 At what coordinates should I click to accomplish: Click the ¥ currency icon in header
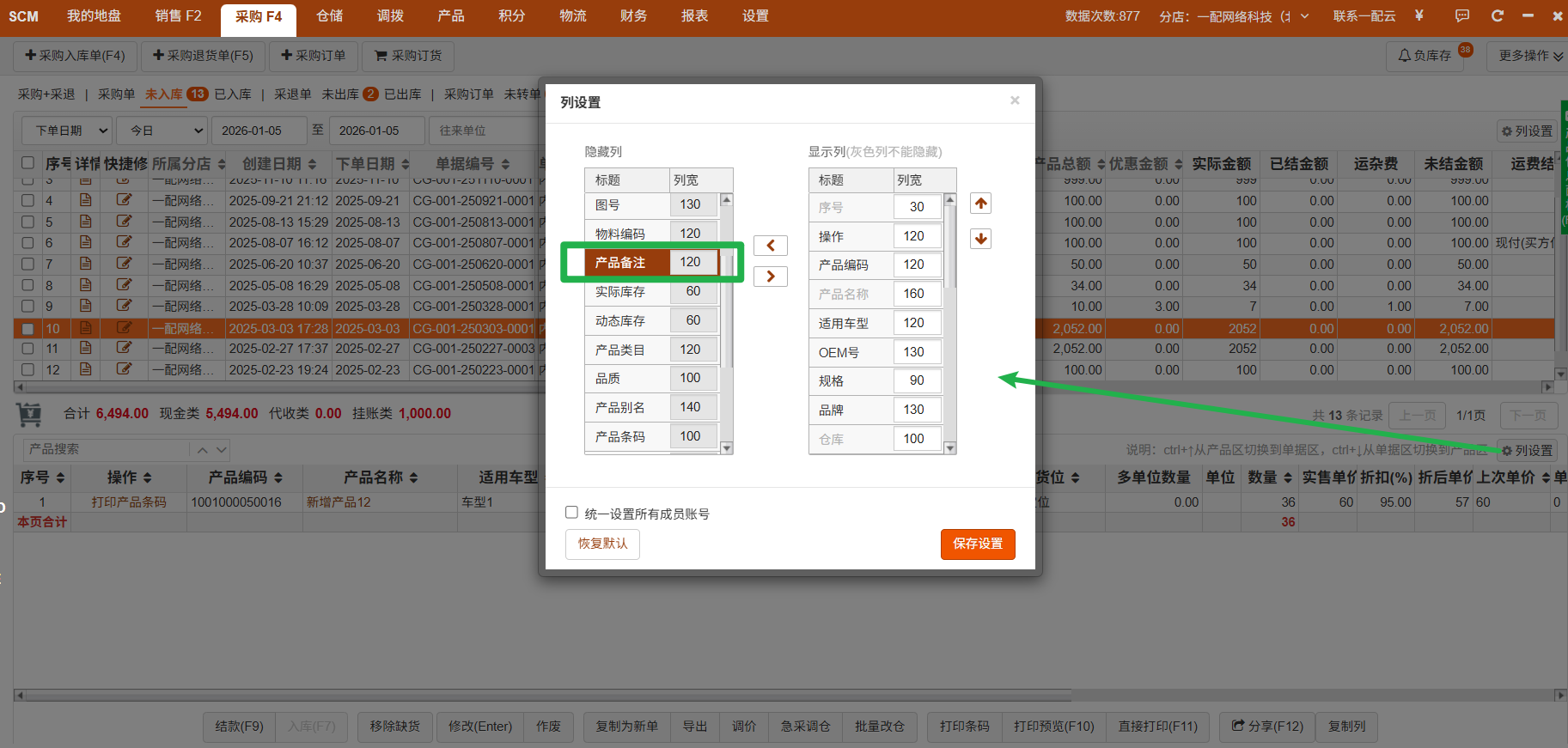[x=1419, y=15]
